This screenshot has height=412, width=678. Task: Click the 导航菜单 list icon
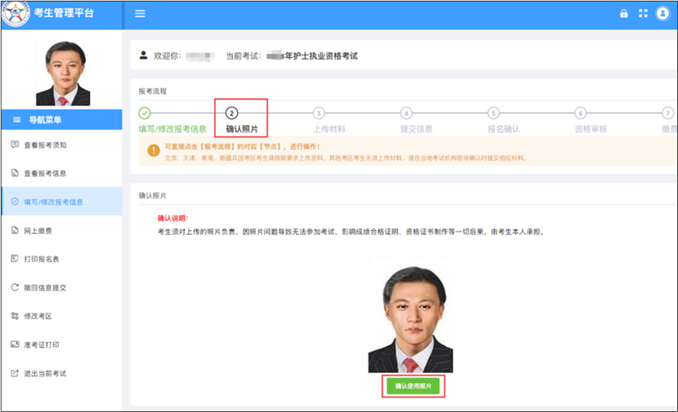pos(17,119)
